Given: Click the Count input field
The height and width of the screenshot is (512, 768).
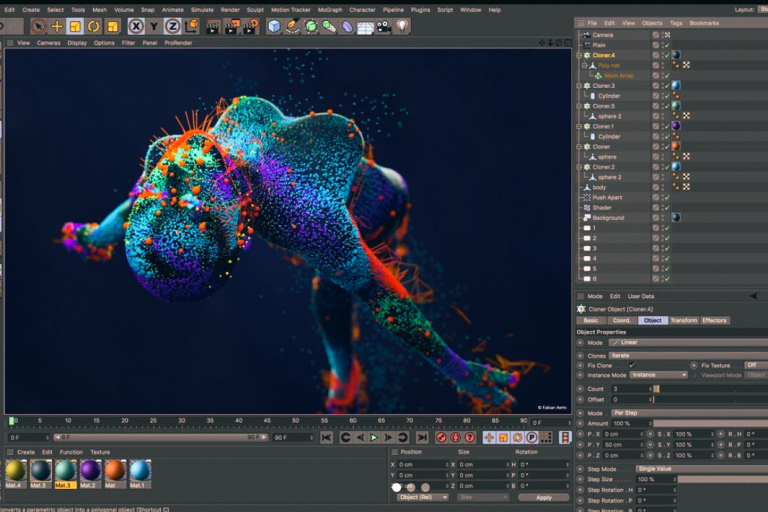Looking at the screenshot, I should pos(630,388).
